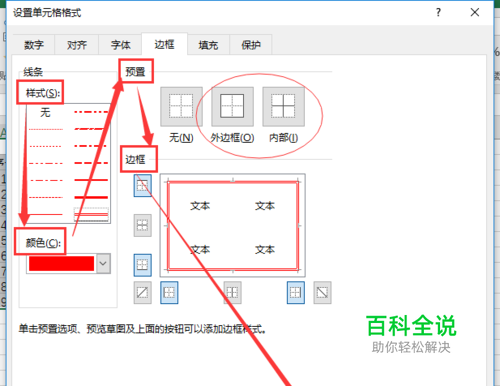Toggle the left border button
The height and width of the screenshot is (386, 500).
point(169,293)
